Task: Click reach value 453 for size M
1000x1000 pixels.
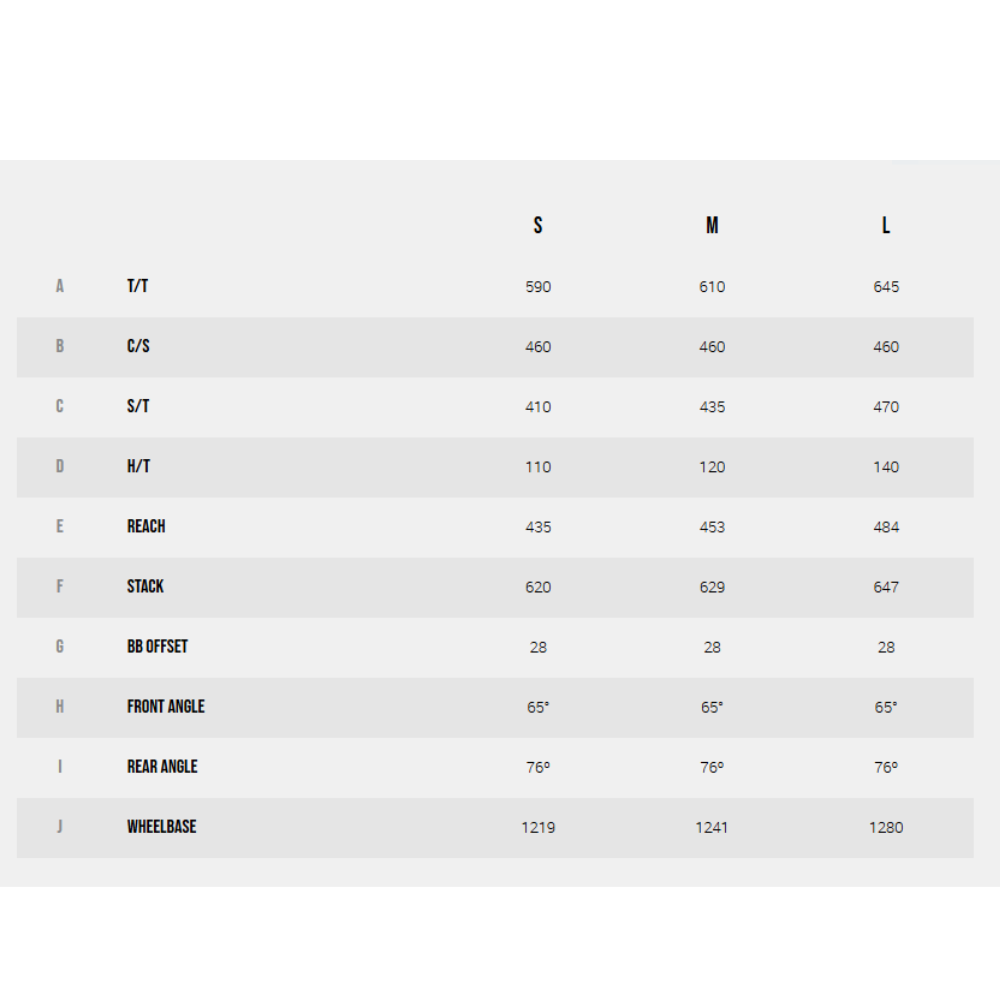Action: [x=712, y=527]
